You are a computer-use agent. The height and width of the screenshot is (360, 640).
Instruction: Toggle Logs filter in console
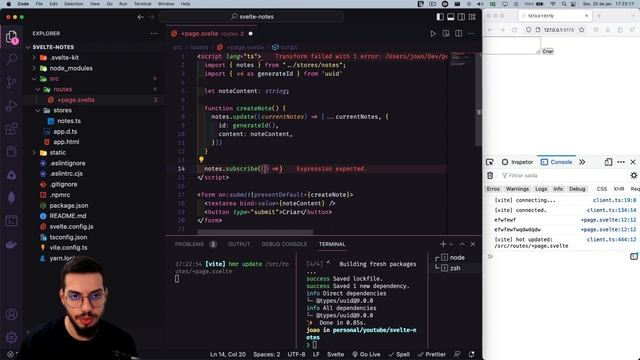(541, 189)
